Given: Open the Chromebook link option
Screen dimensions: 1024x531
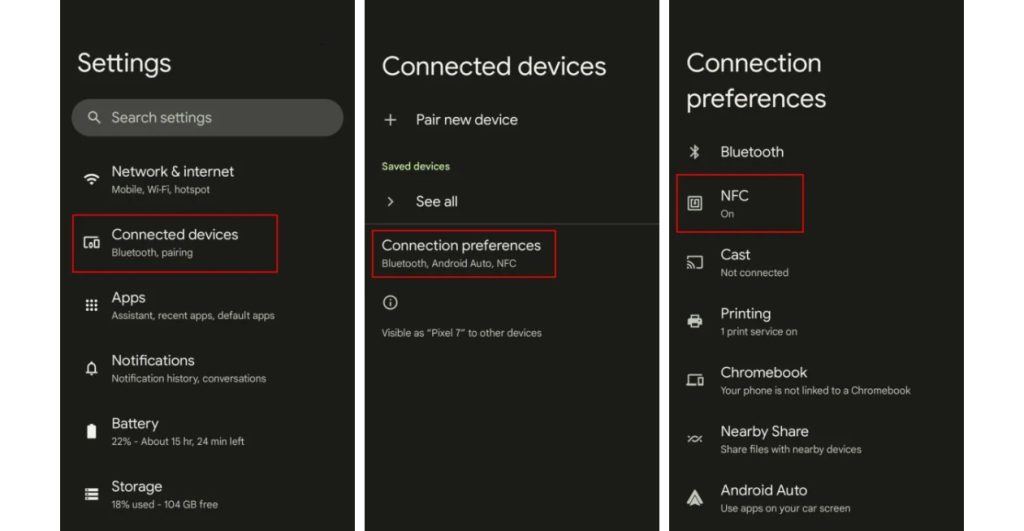Looking at the screenshot, I should [816, 380].
